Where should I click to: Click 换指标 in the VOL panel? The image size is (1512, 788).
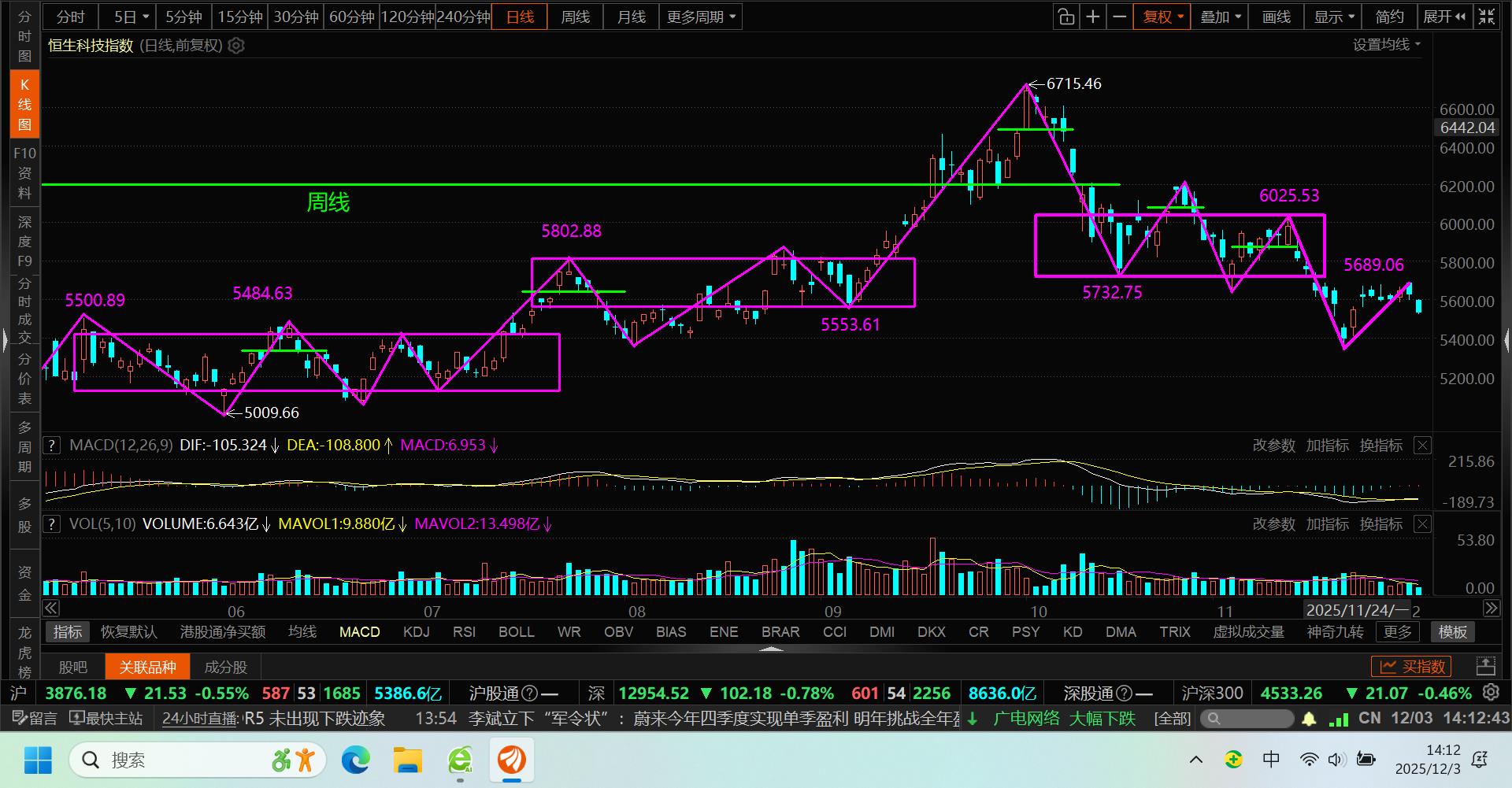(1380, 524)
